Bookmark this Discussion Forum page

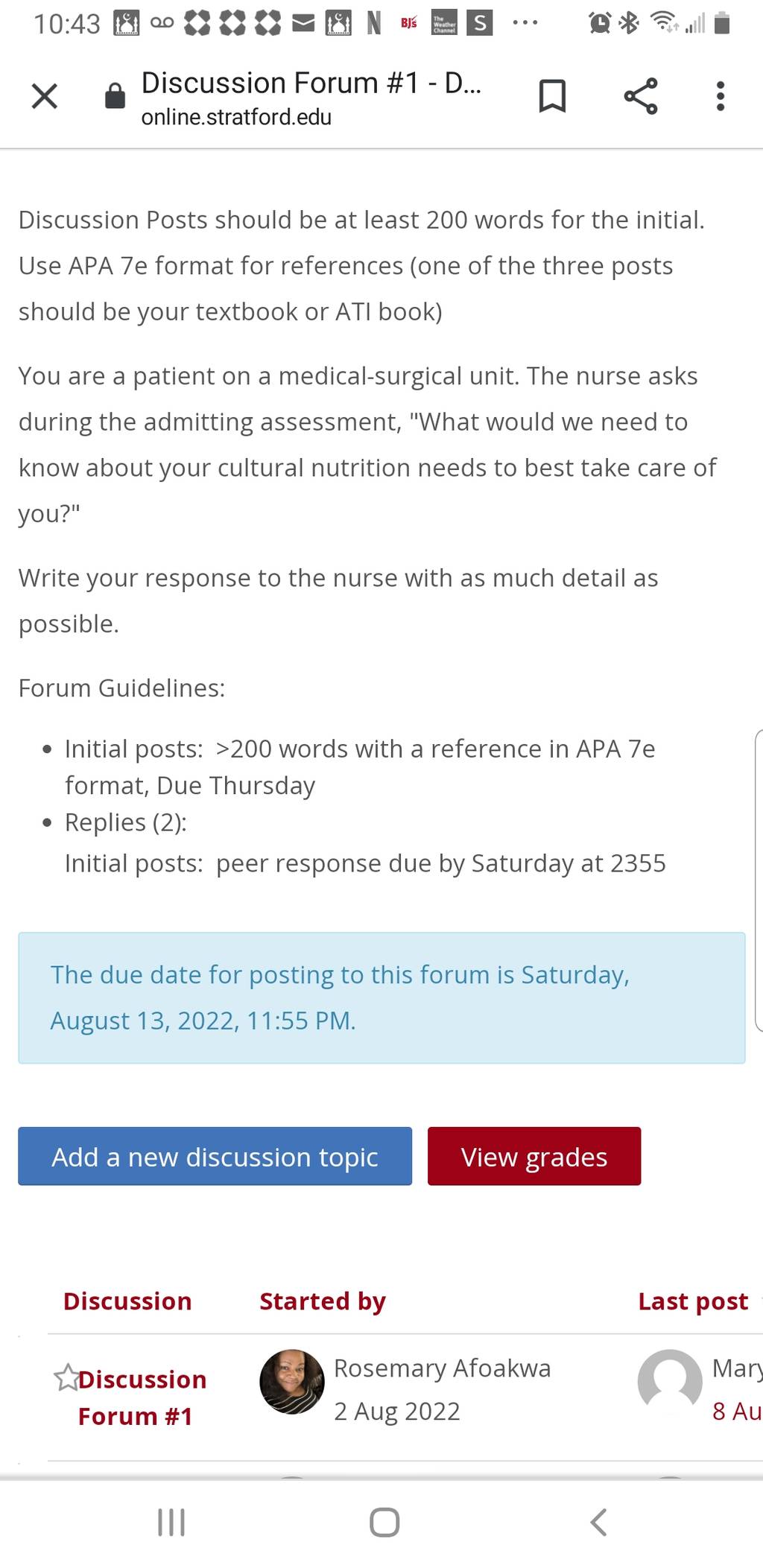tap(552, 96)
